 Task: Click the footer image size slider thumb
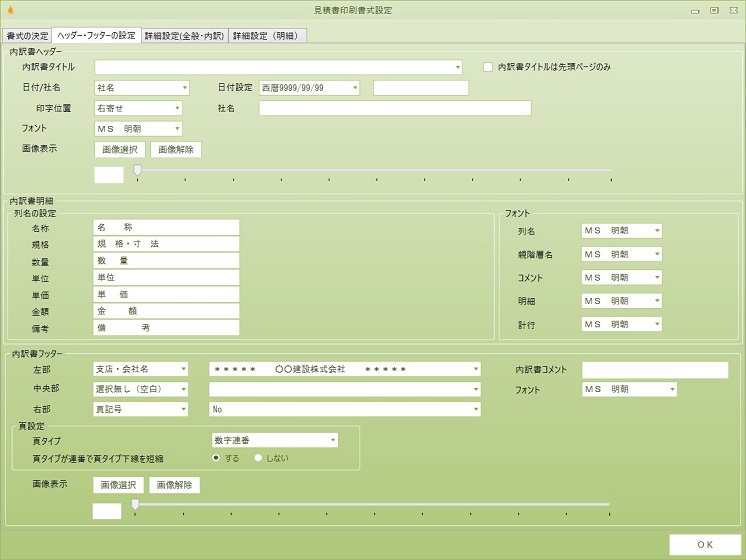[x=135, y=504]
